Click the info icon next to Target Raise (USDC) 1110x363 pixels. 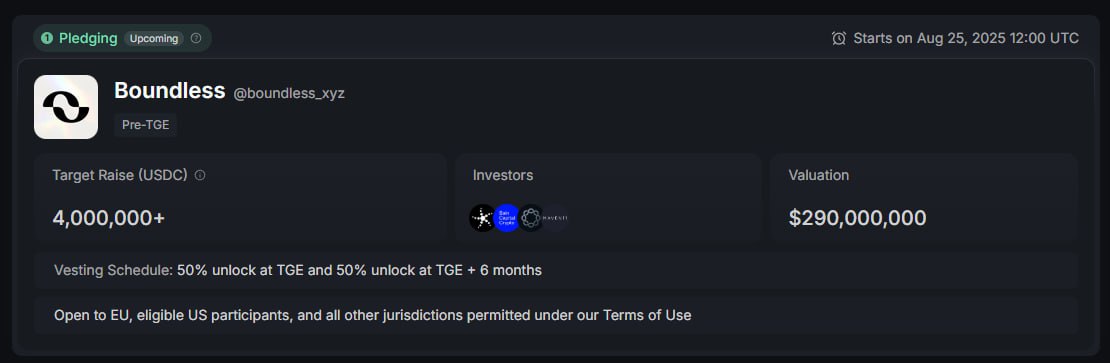tap(200, 175)
